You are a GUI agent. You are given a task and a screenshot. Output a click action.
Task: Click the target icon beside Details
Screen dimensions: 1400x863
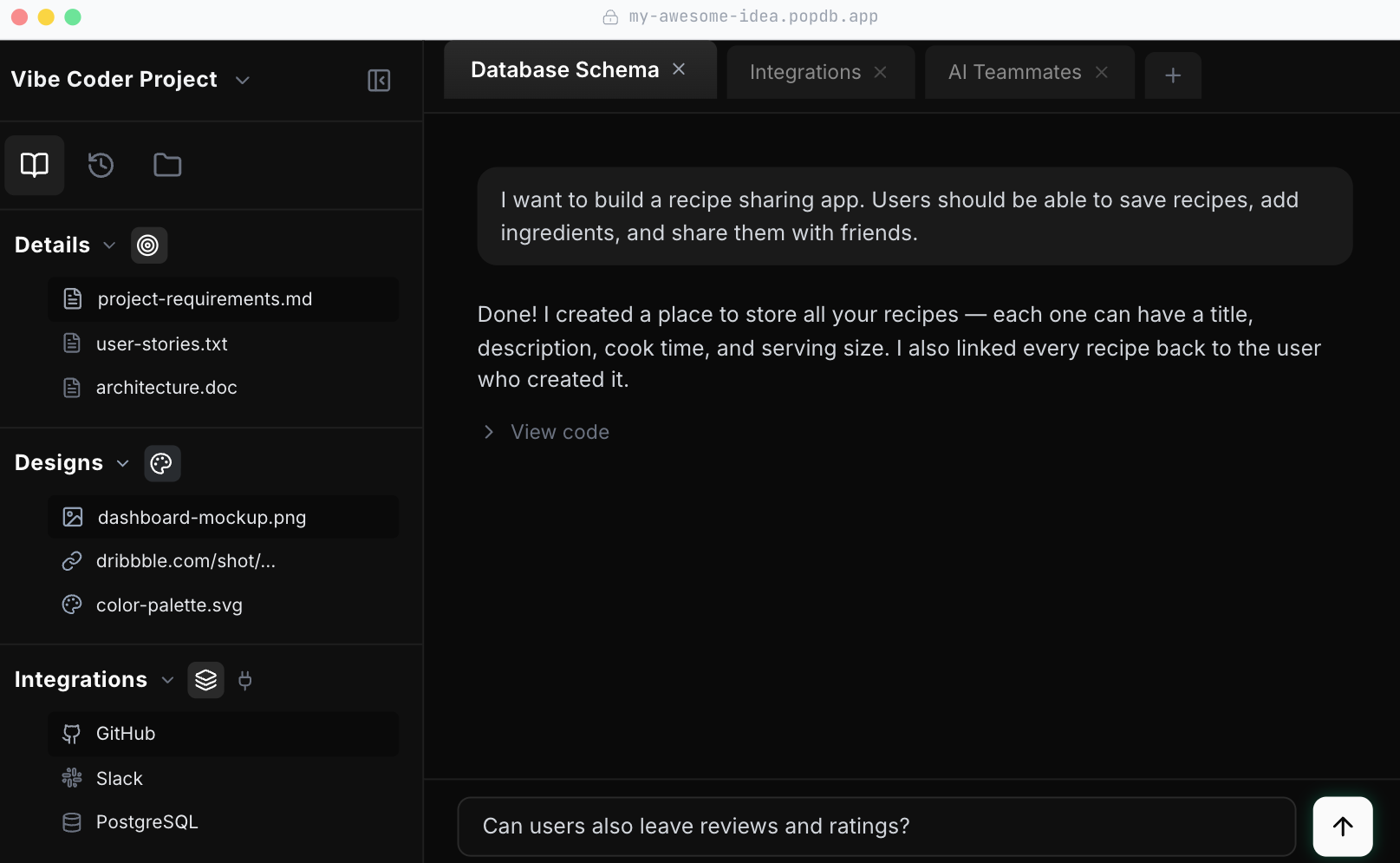(148, 245)
